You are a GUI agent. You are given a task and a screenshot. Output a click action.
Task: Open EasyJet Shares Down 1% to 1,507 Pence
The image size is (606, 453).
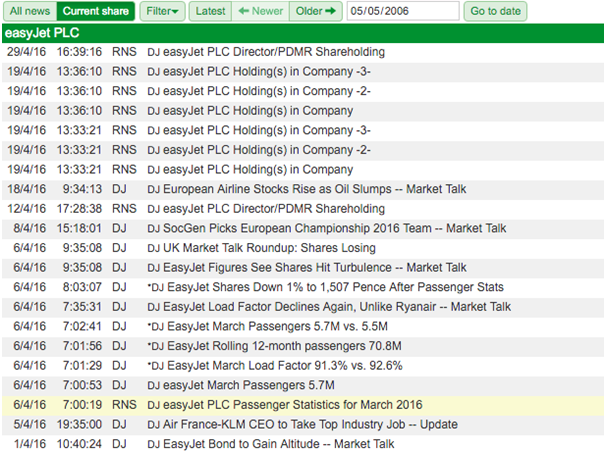[325, 287]
